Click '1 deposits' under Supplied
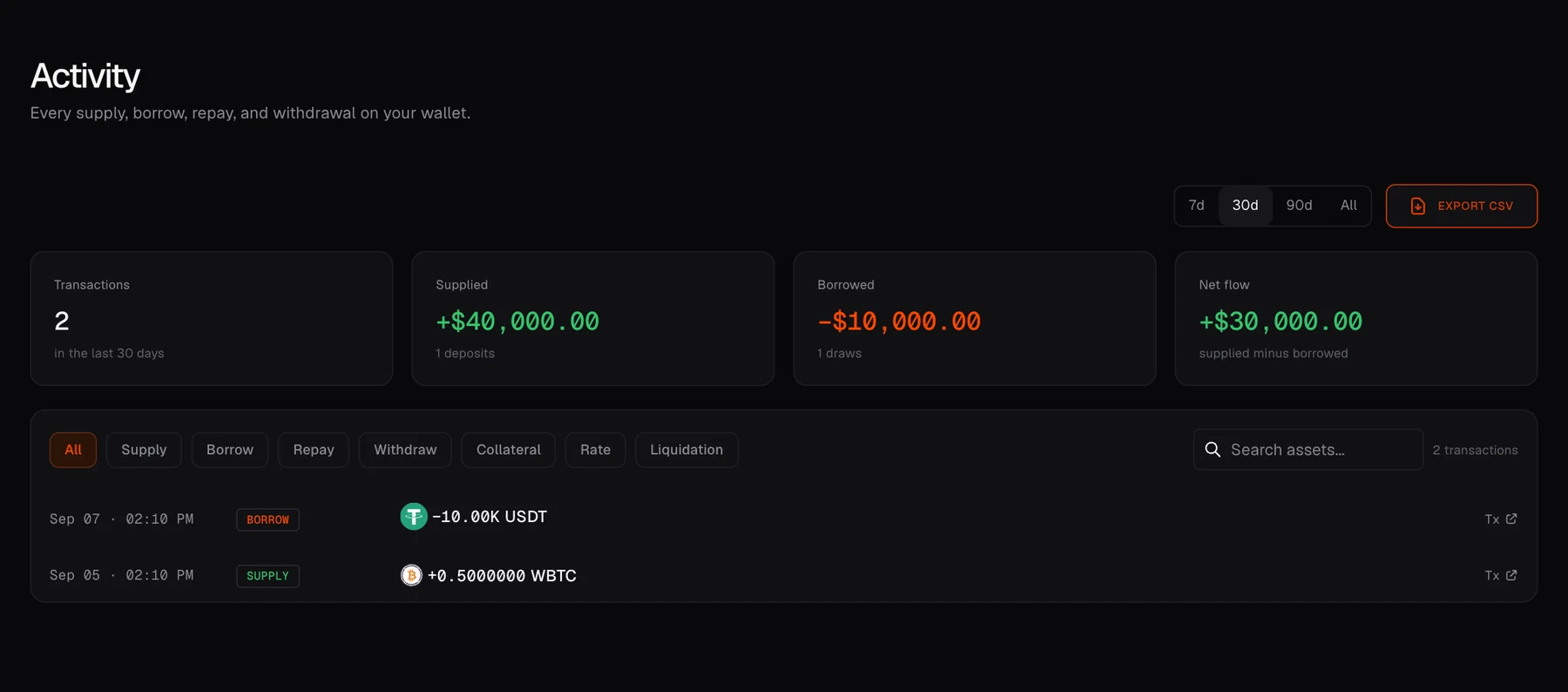Viewport: 1568px width, 692px height. 465,353
